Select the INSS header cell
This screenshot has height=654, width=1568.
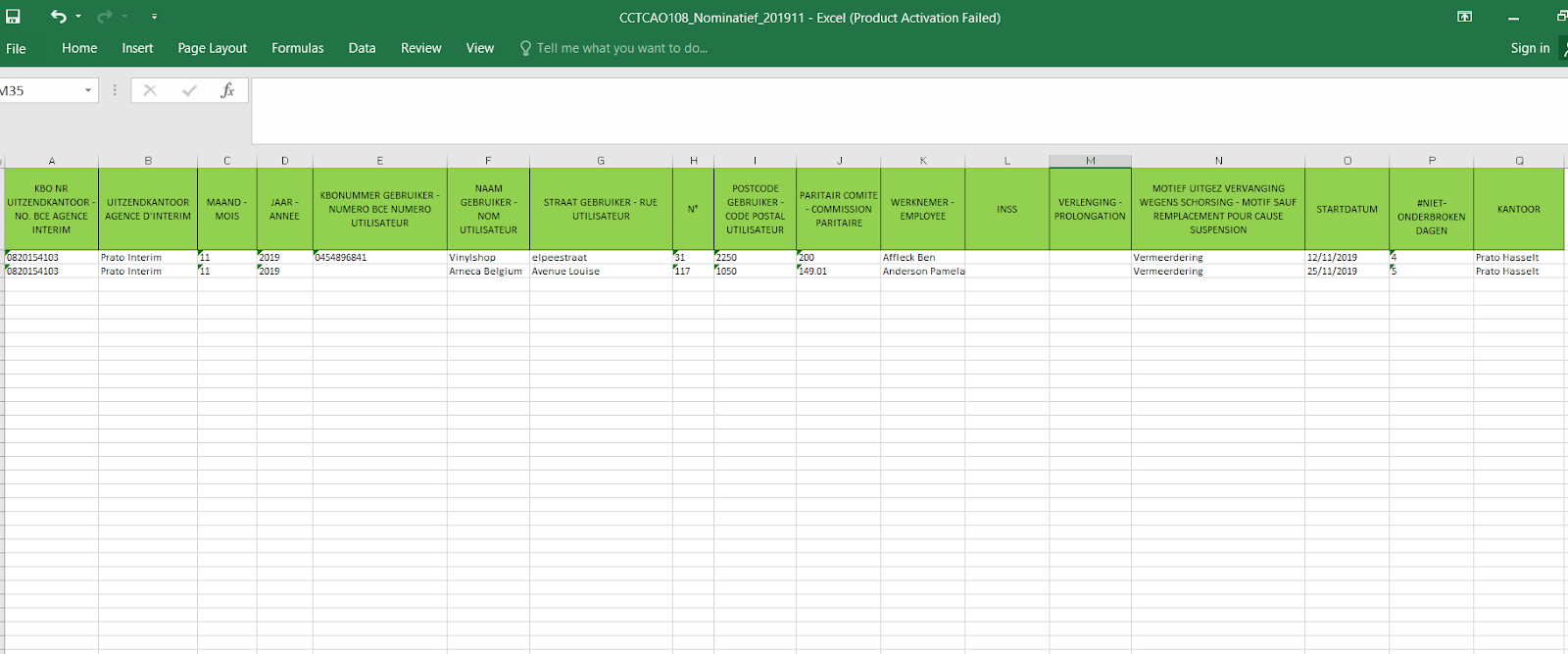1006,209
